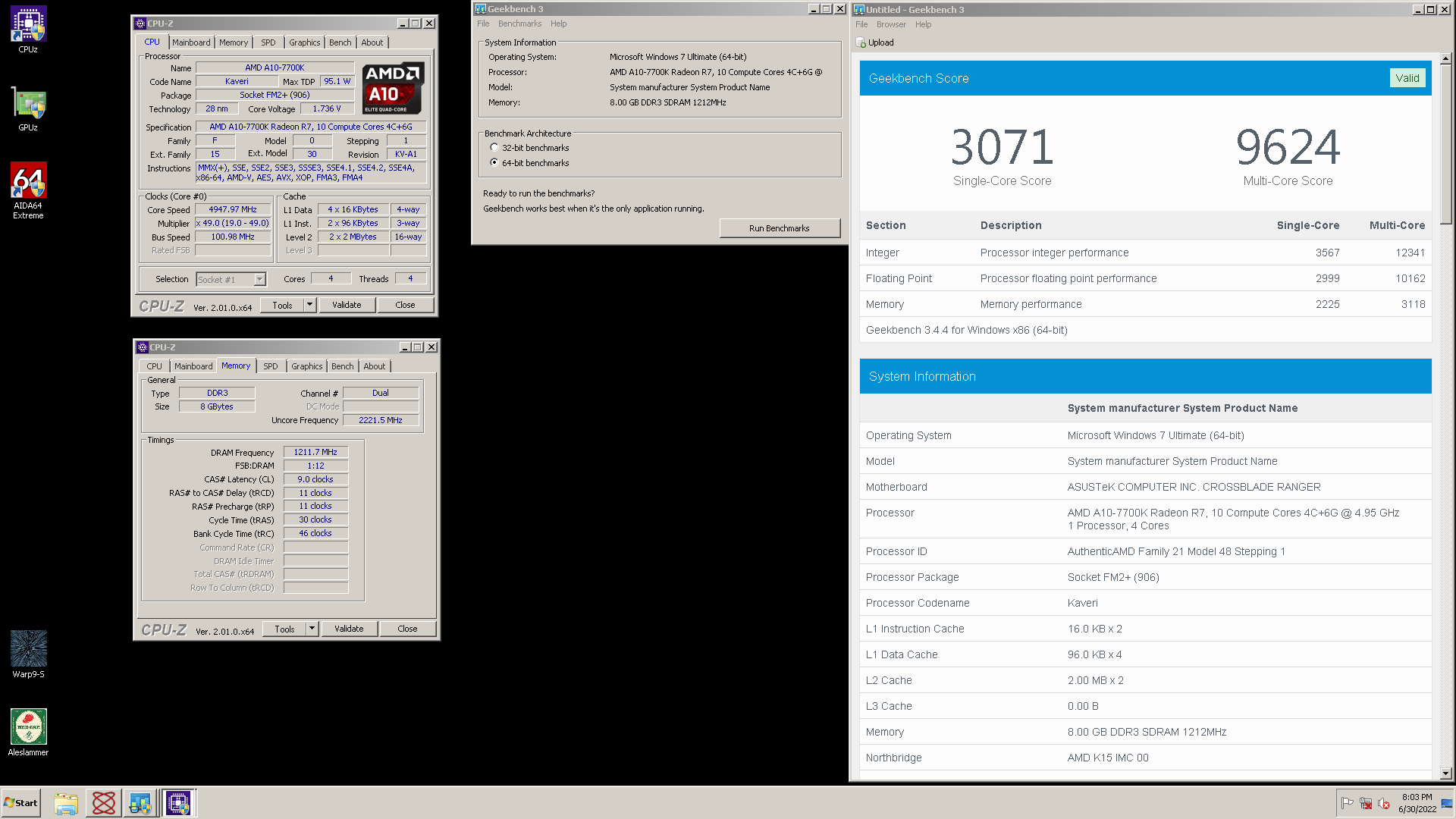The width and height of the screenshot is (1456, 819).
Task: Click Validate in the top CPU-Z window
Action: (347, 305)
